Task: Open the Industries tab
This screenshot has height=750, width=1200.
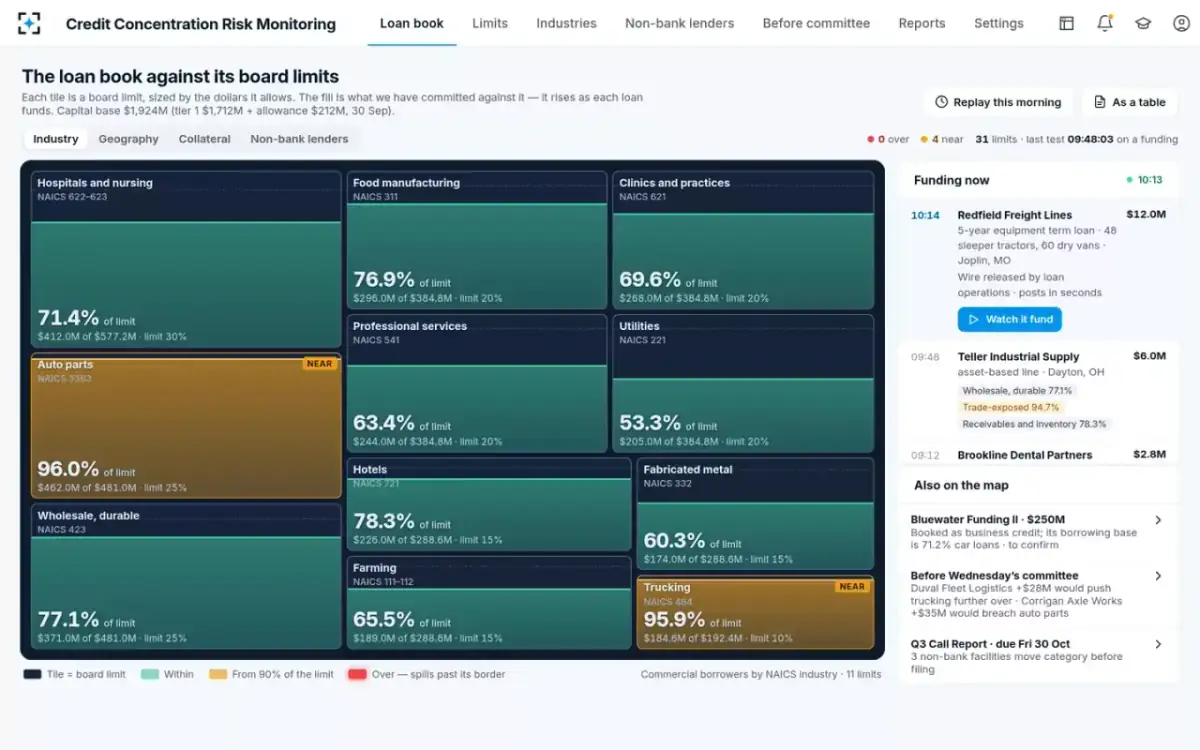Action: tap(566, 23)
